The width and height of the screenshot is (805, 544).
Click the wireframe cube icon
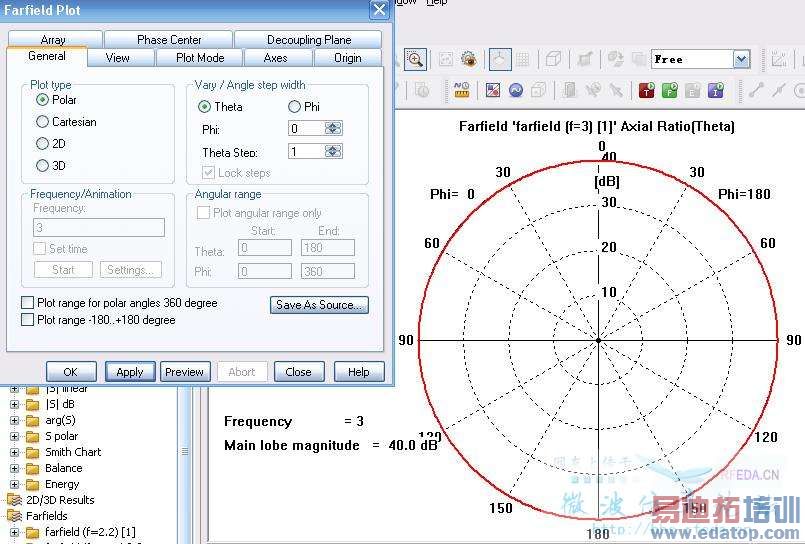coord(553,60)
